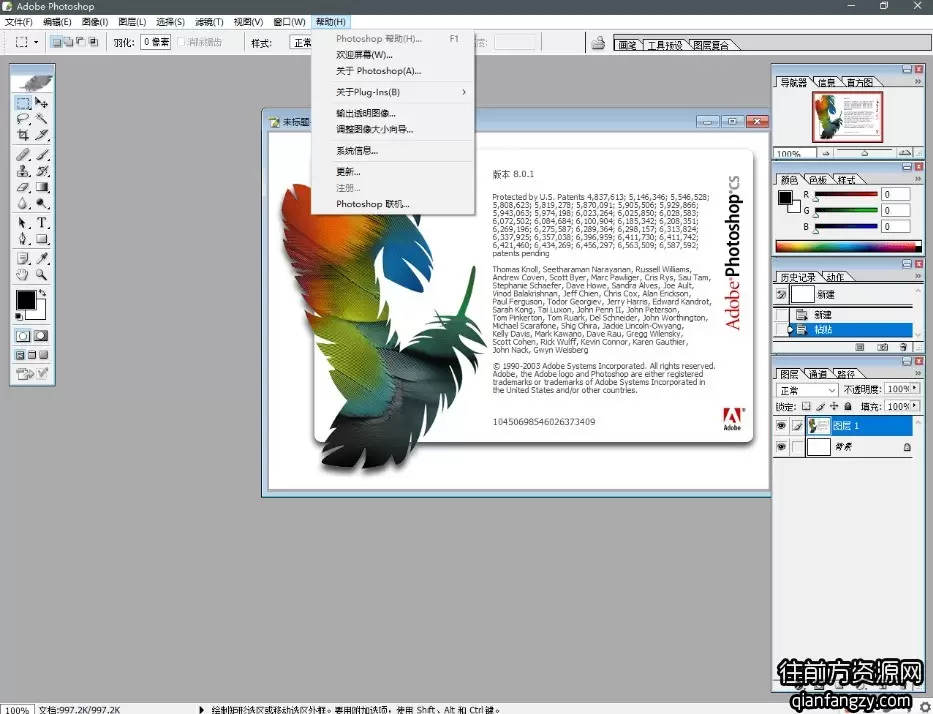Toggle lock all in Layers panel
Image resolution: width=933 pixels, height=714 pixels.
pyautogui.click(x=848, y=406)
